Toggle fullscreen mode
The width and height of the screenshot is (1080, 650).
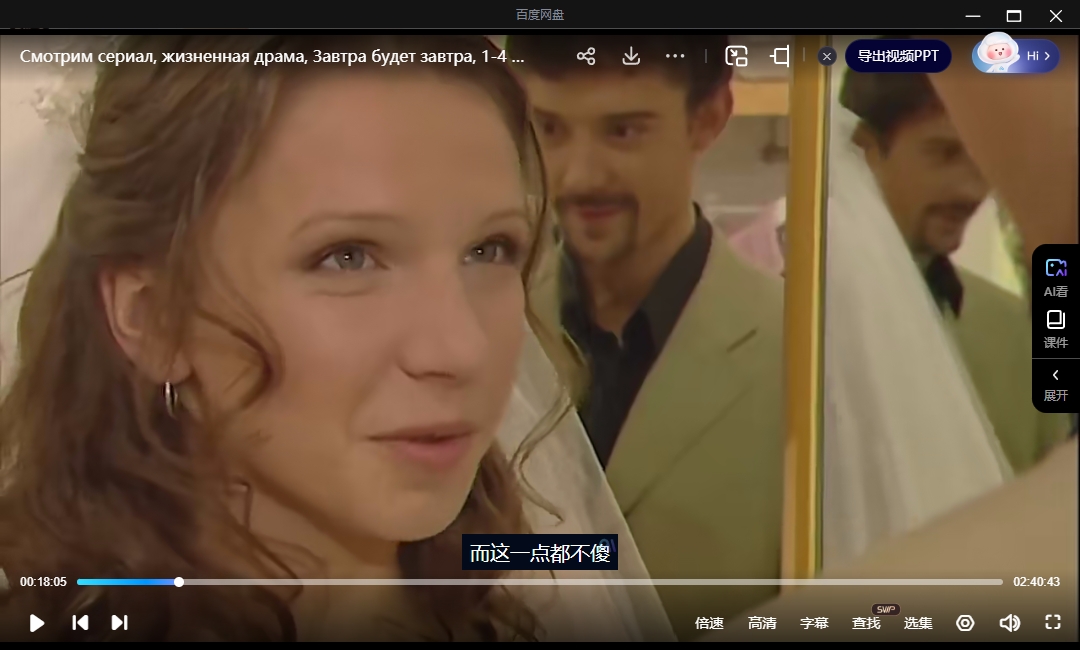(x=1053, y=622)
